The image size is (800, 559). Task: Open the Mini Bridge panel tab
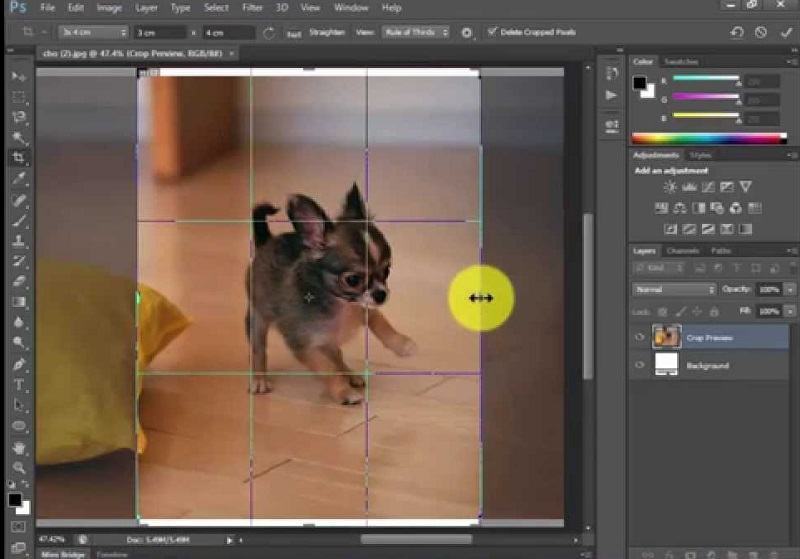(63, 554)
